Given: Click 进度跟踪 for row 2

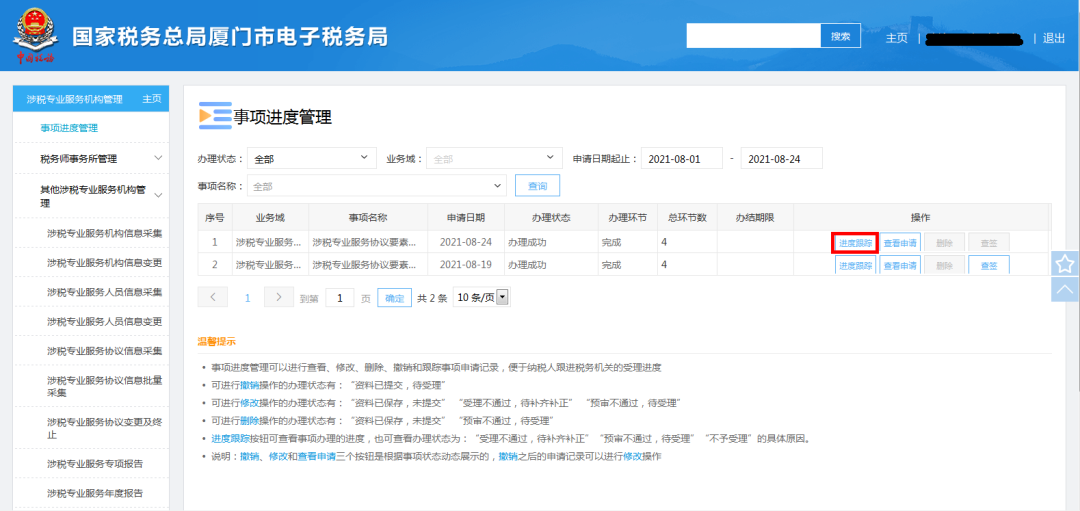Looking at the screenshot, I should click(855, 265).
